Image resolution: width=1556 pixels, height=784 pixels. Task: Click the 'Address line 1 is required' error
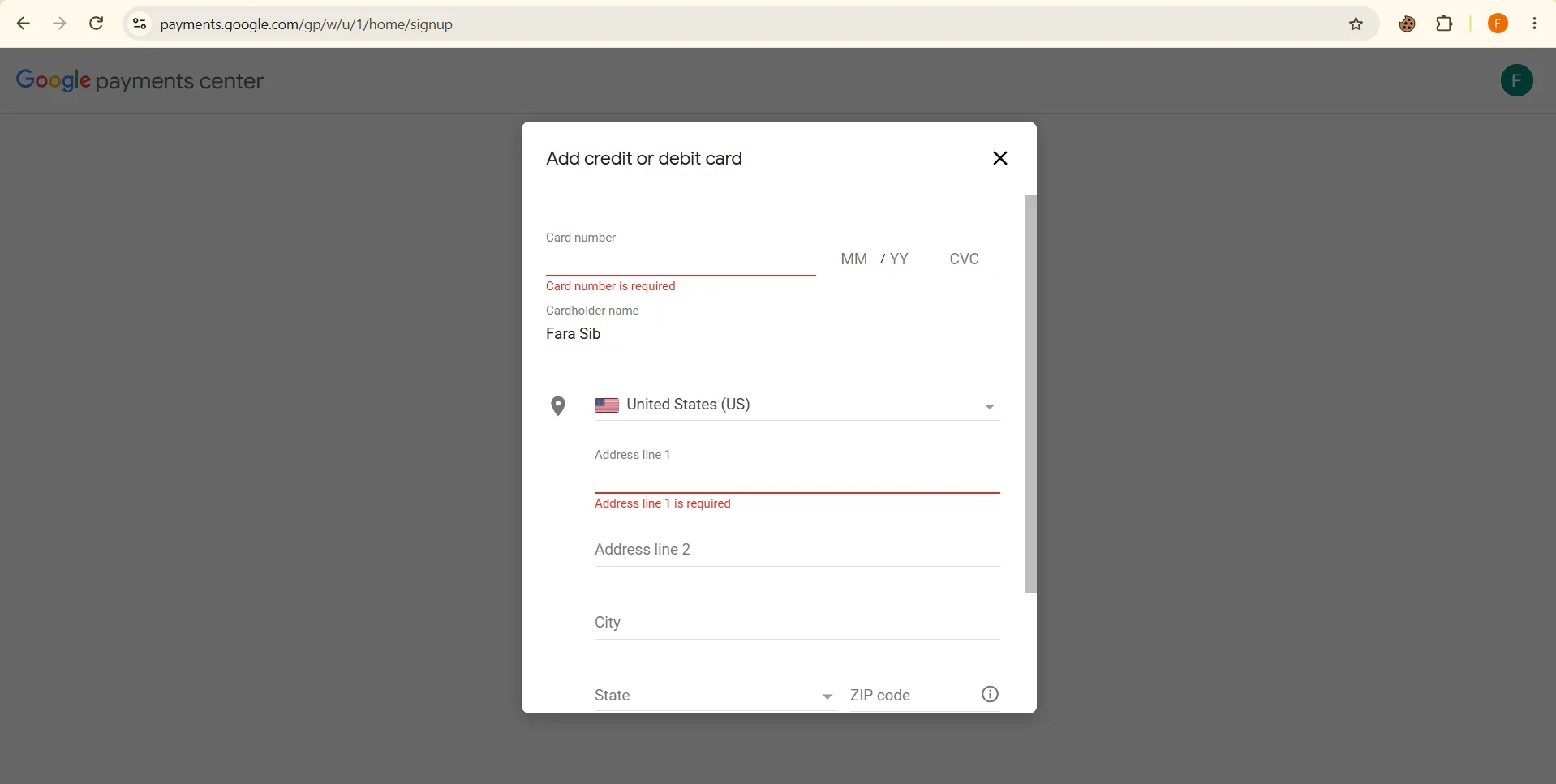(662, 503)
